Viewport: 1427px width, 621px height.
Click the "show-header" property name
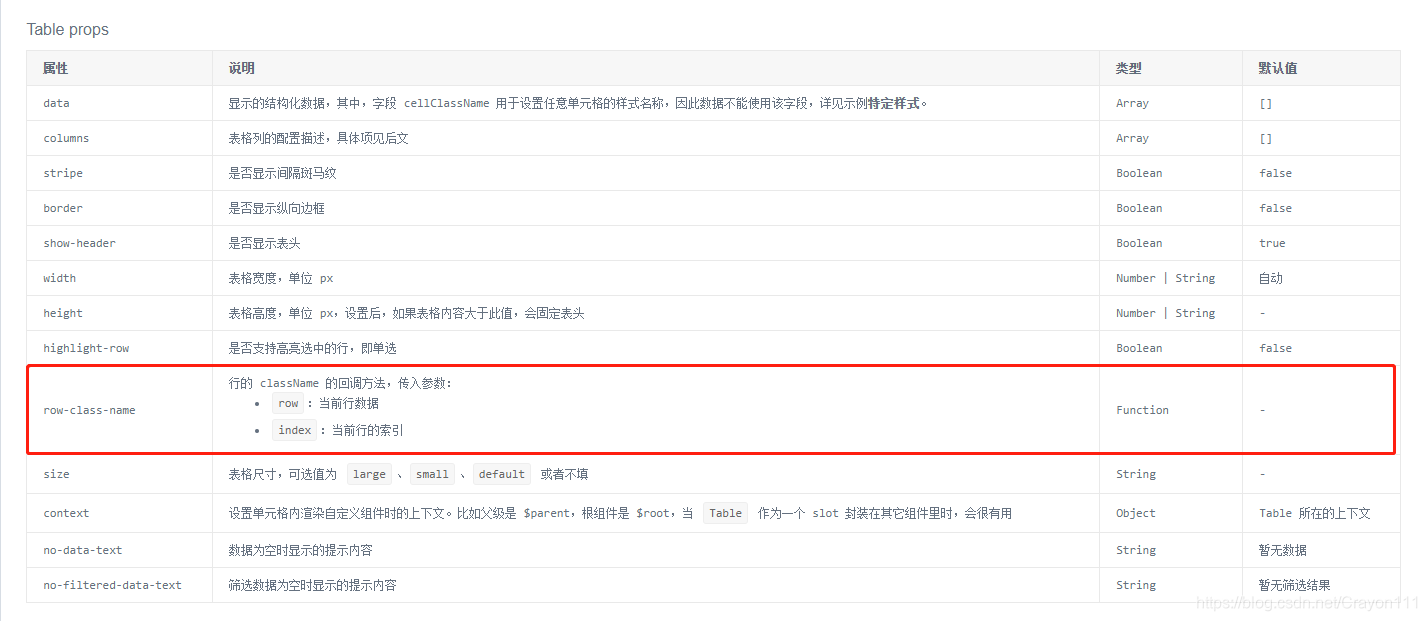79,242
